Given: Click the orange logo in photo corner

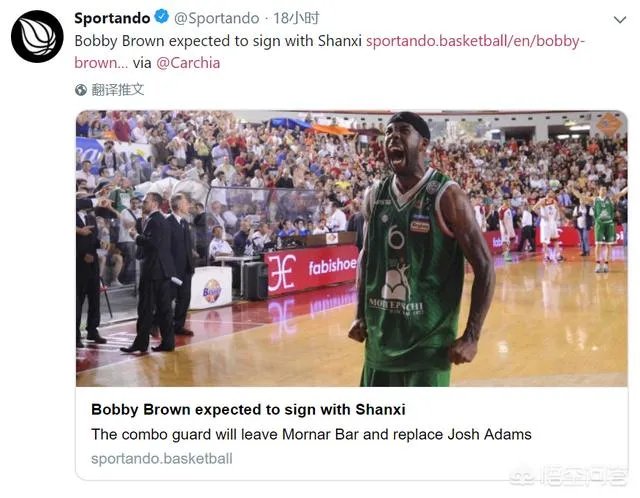Looking at the screenshot, I should [x=609, y=124].
